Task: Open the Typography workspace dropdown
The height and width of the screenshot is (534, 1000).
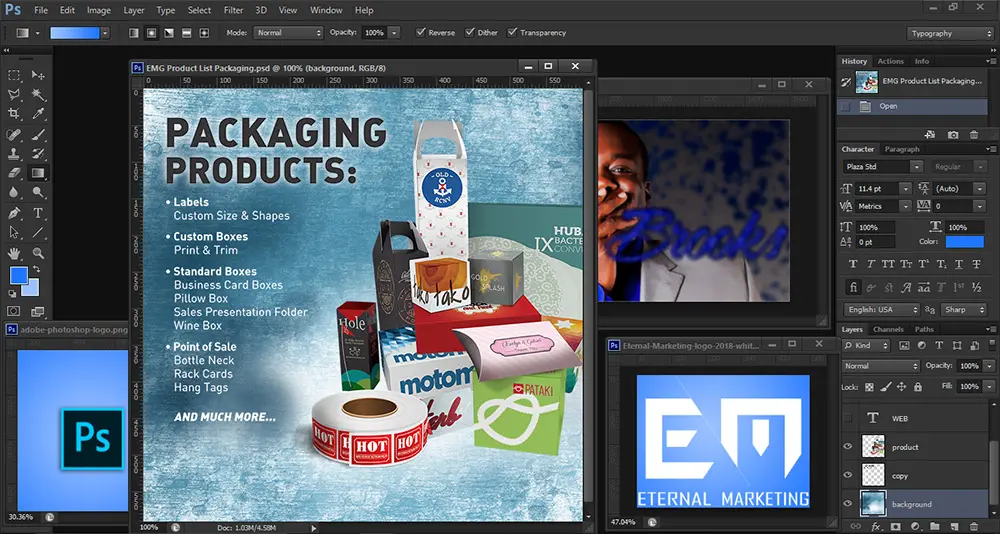Action: 950,33
